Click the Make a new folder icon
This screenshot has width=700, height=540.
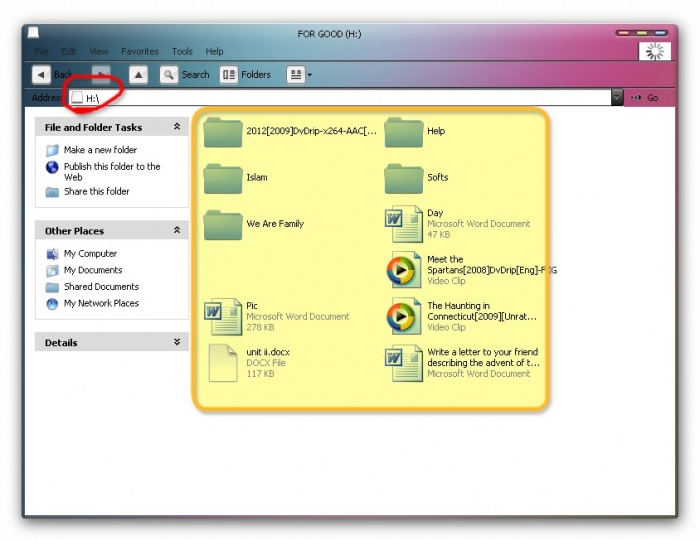click(x=52, y=150)
